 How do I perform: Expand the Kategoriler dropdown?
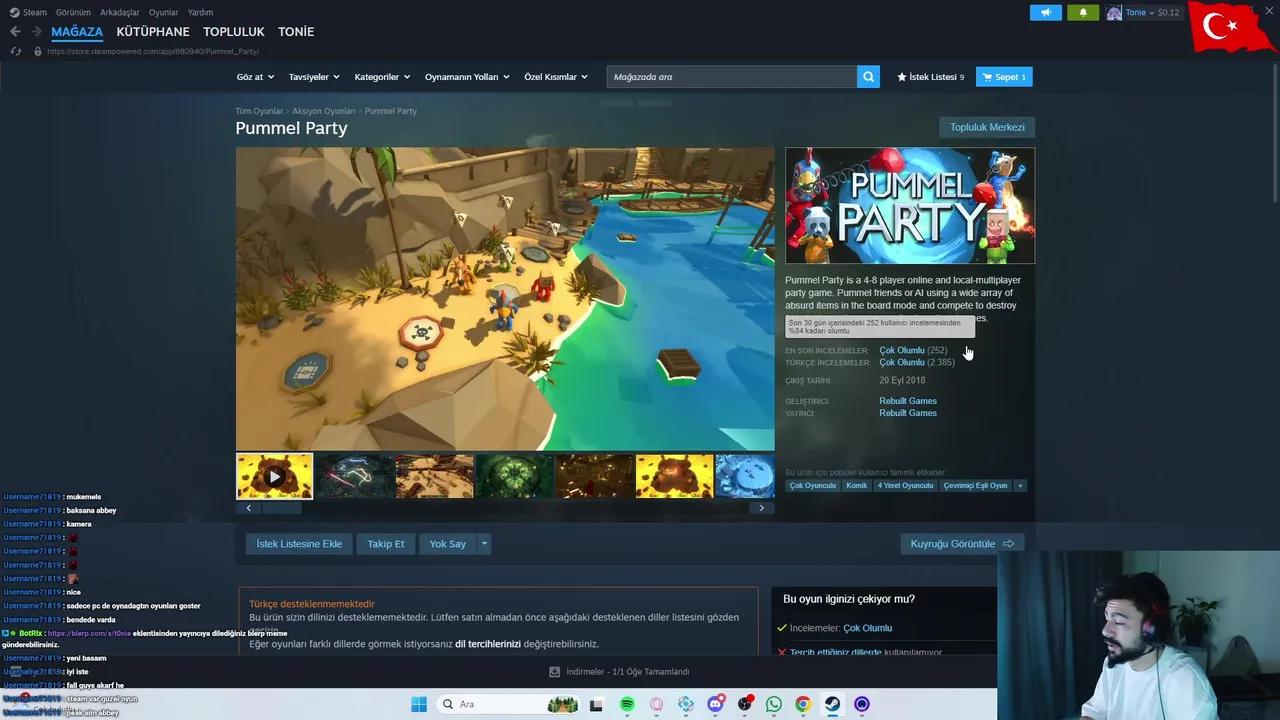tap(383, 77)
